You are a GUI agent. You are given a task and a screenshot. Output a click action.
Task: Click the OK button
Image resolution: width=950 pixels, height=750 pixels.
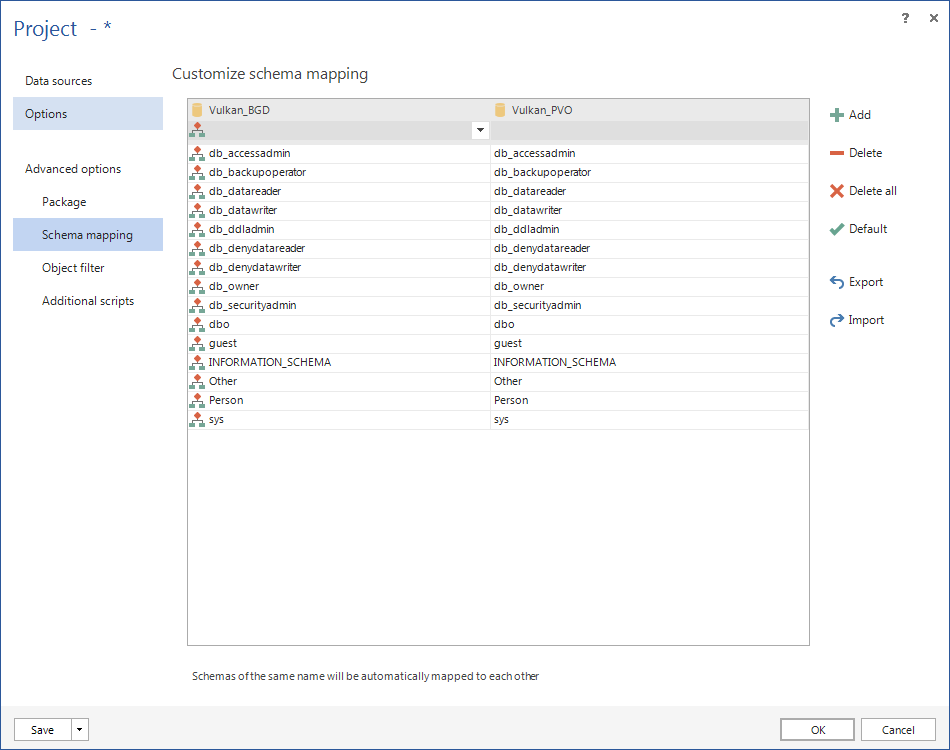(817, 729)
